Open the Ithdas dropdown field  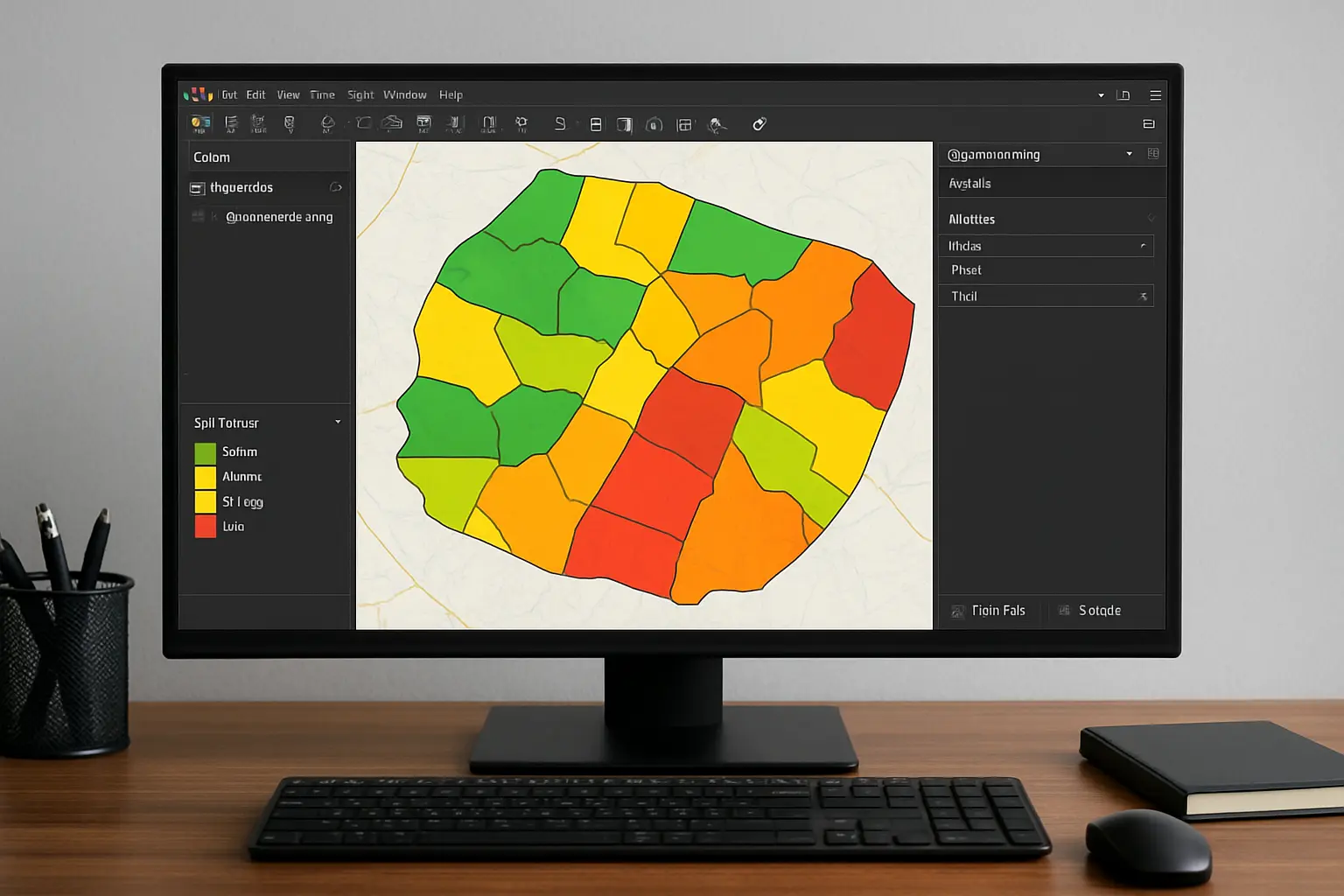[1046, 246]
